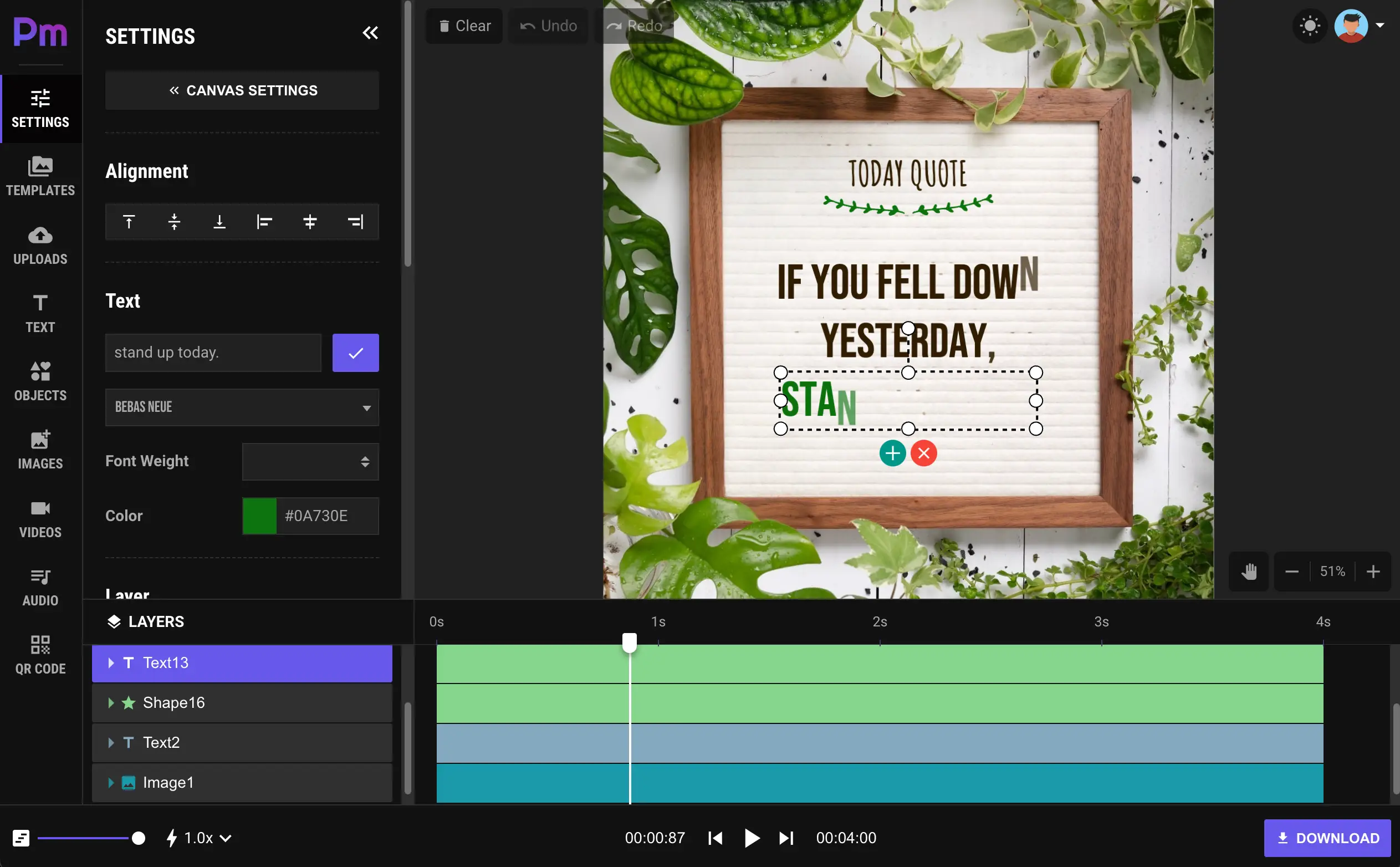Open the 1.0x playback speed dropdown
The width and height of the screenshot is (1400, 867).
[x=199, y=838]
